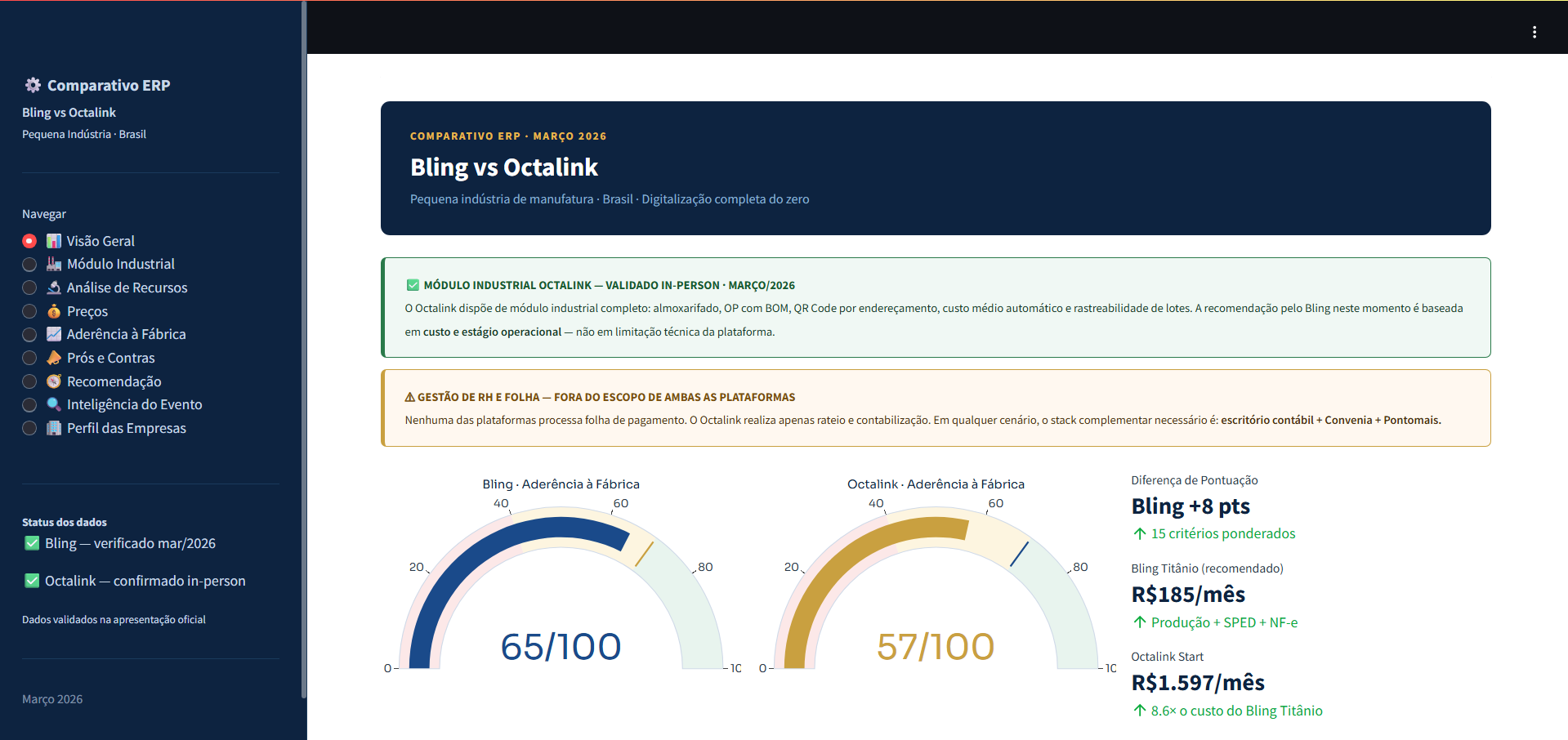Click the line chart icon for Aderência à Fábrica
The image size is (1568, 740).
click(54, 334)
